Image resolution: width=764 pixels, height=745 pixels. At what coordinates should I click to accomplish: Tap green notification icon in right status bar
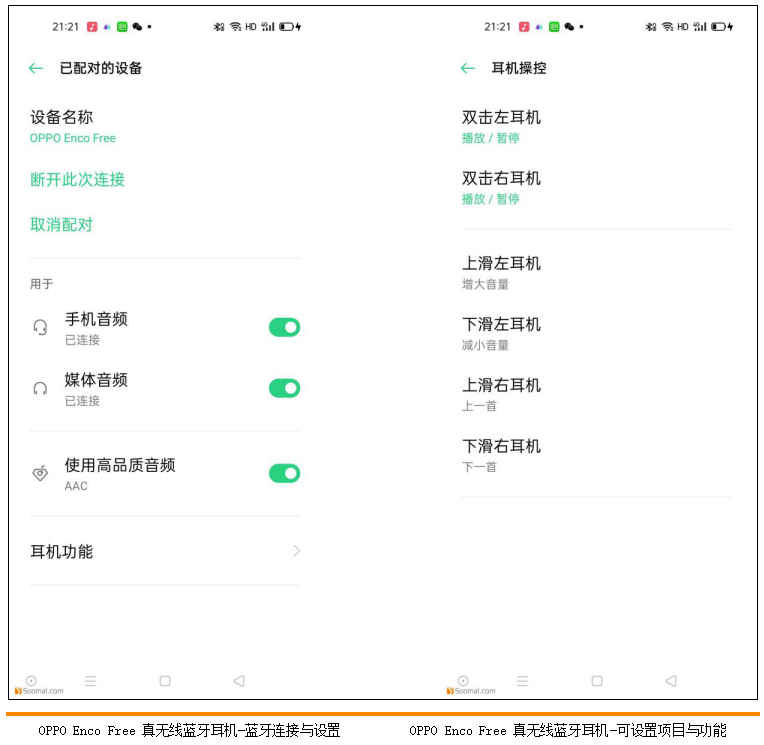554,27
